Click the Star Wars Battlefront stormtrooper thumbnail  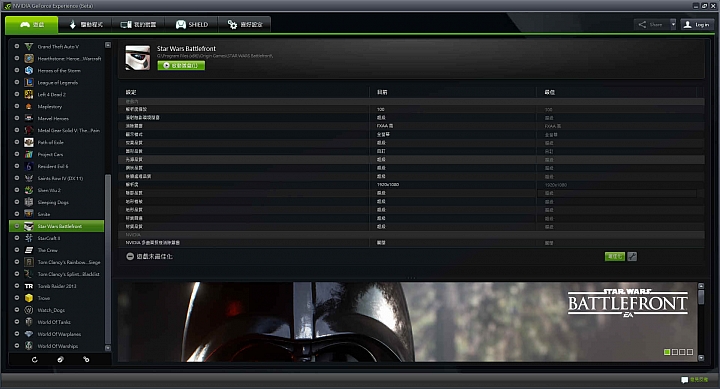coord(138,57)
